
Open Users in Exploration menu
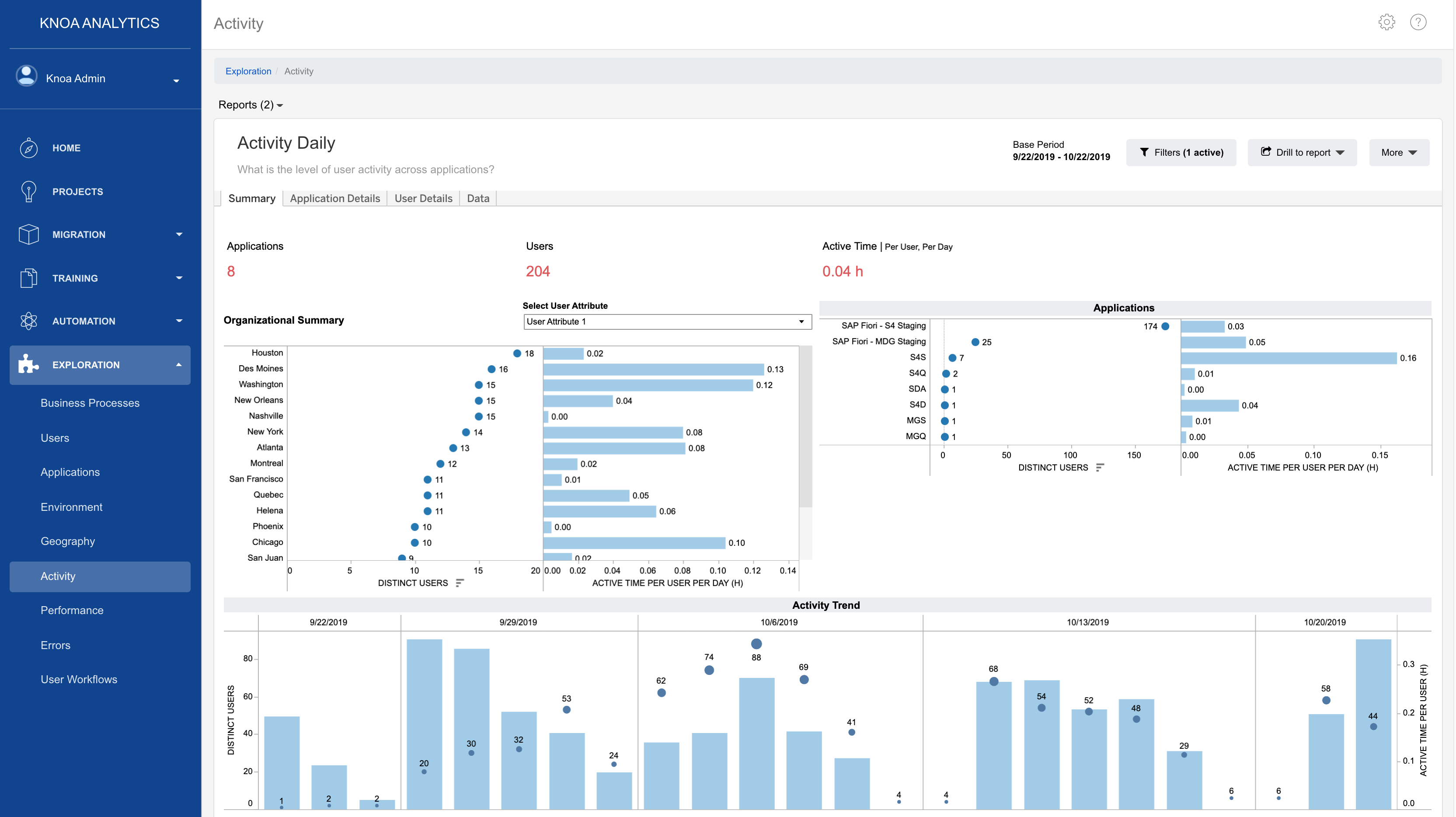[55, 438]
